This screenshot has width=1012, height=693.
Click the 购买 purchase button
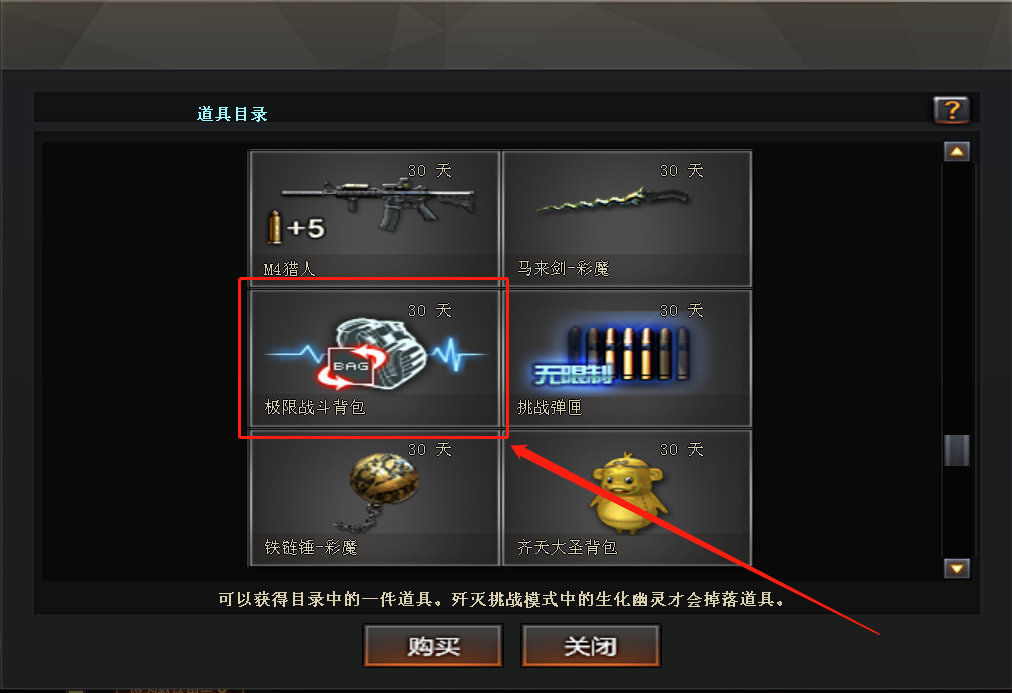tap(433, 645)
